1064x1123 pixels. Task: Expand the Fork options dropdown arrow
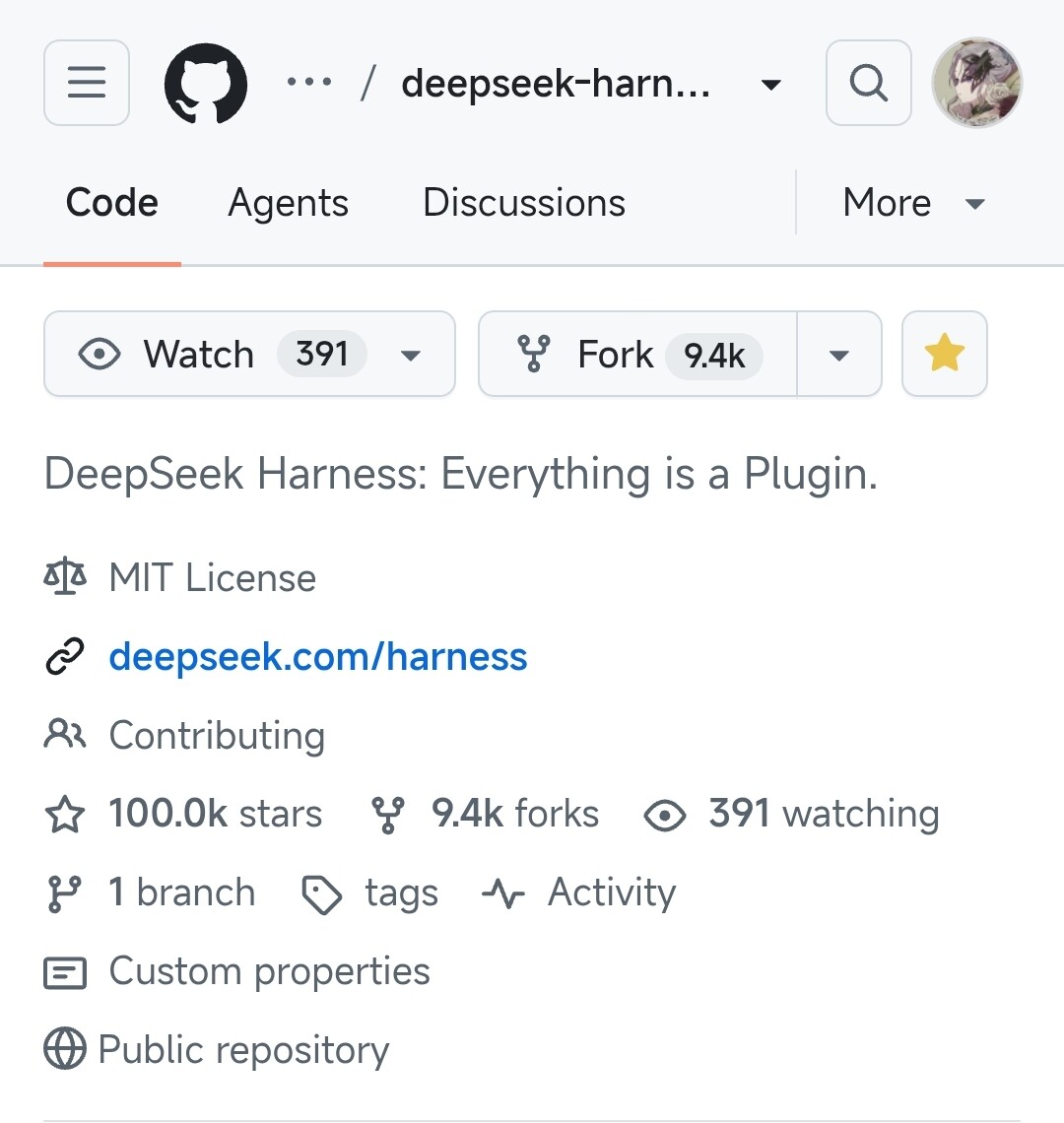point(839,355)
